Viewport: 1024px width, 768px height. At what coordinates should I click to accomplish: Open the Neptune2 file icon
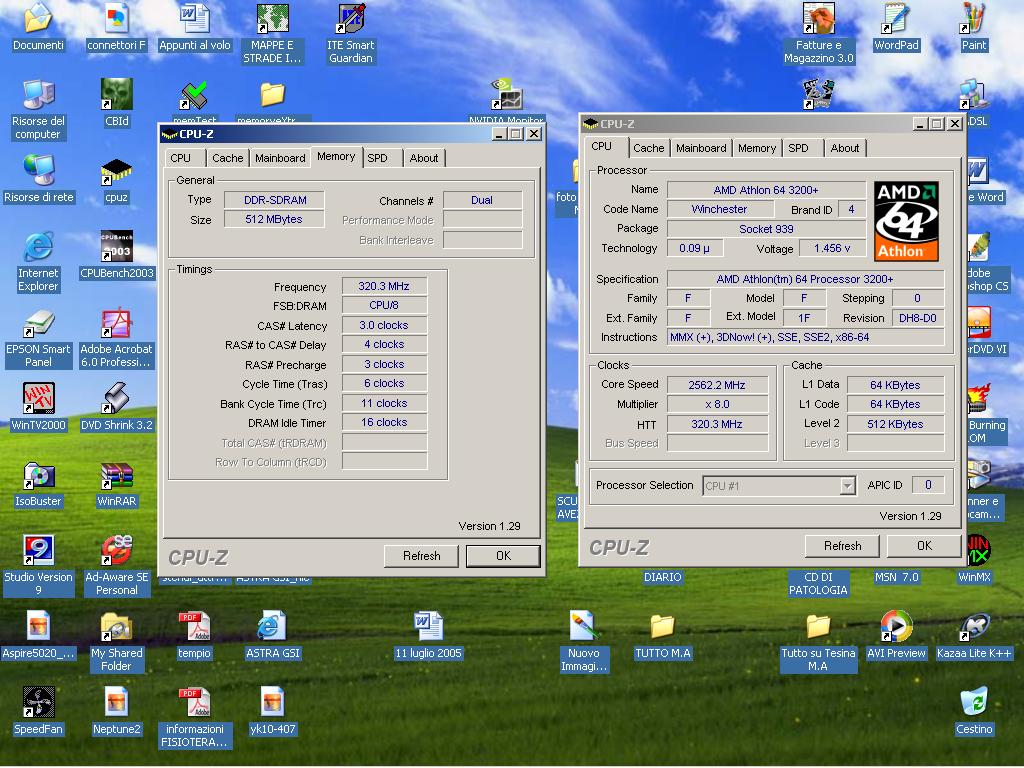116,703
